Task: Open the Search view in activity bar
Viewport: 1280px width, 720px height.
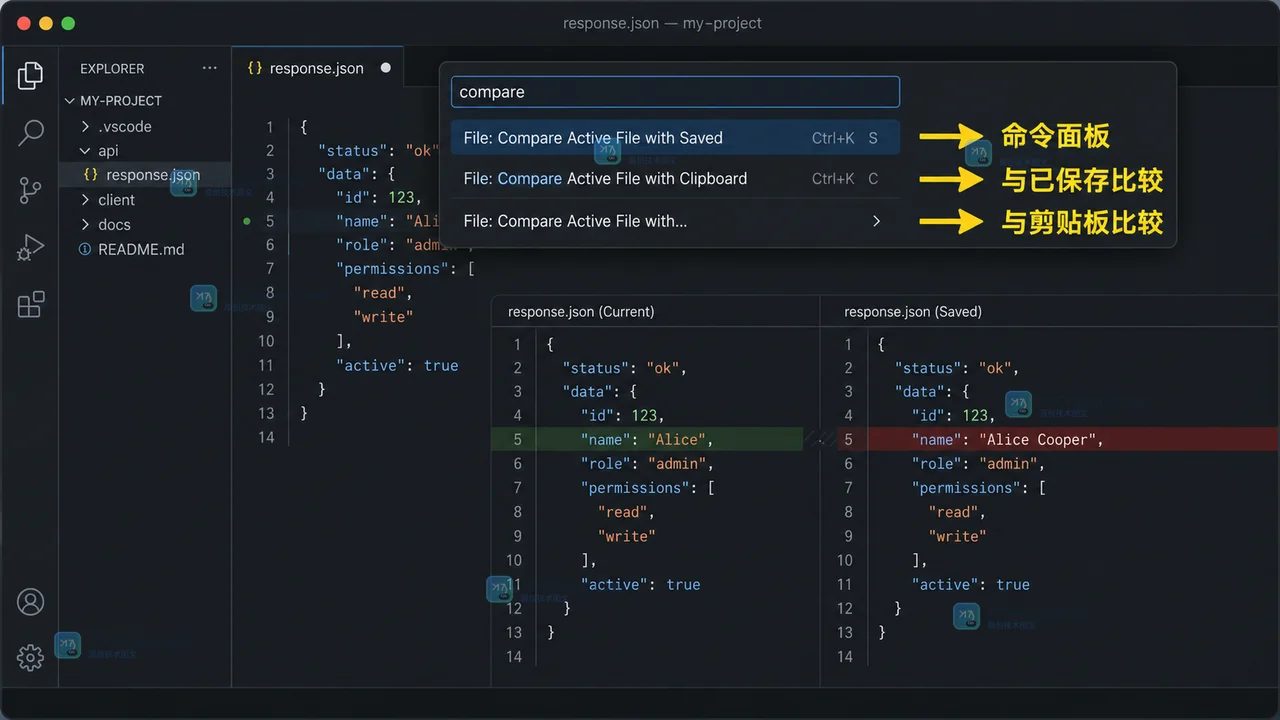Action: point(31,132)
